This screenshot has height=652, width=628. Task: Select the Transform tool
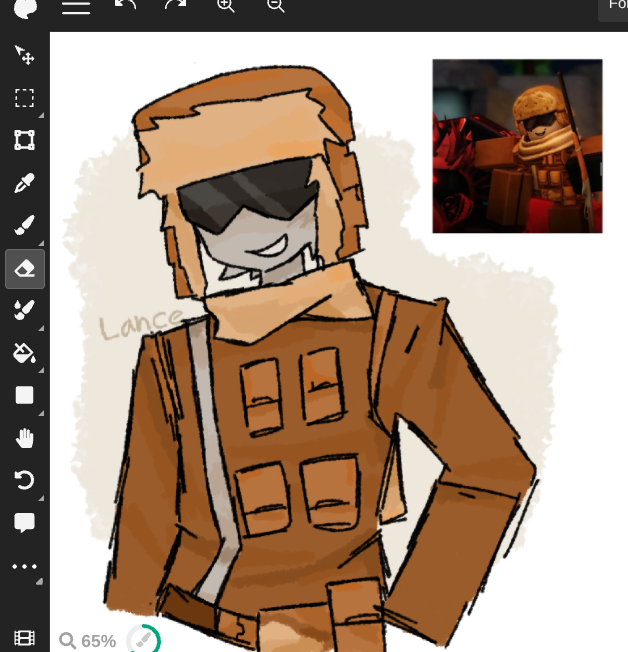tap(25, 140)
